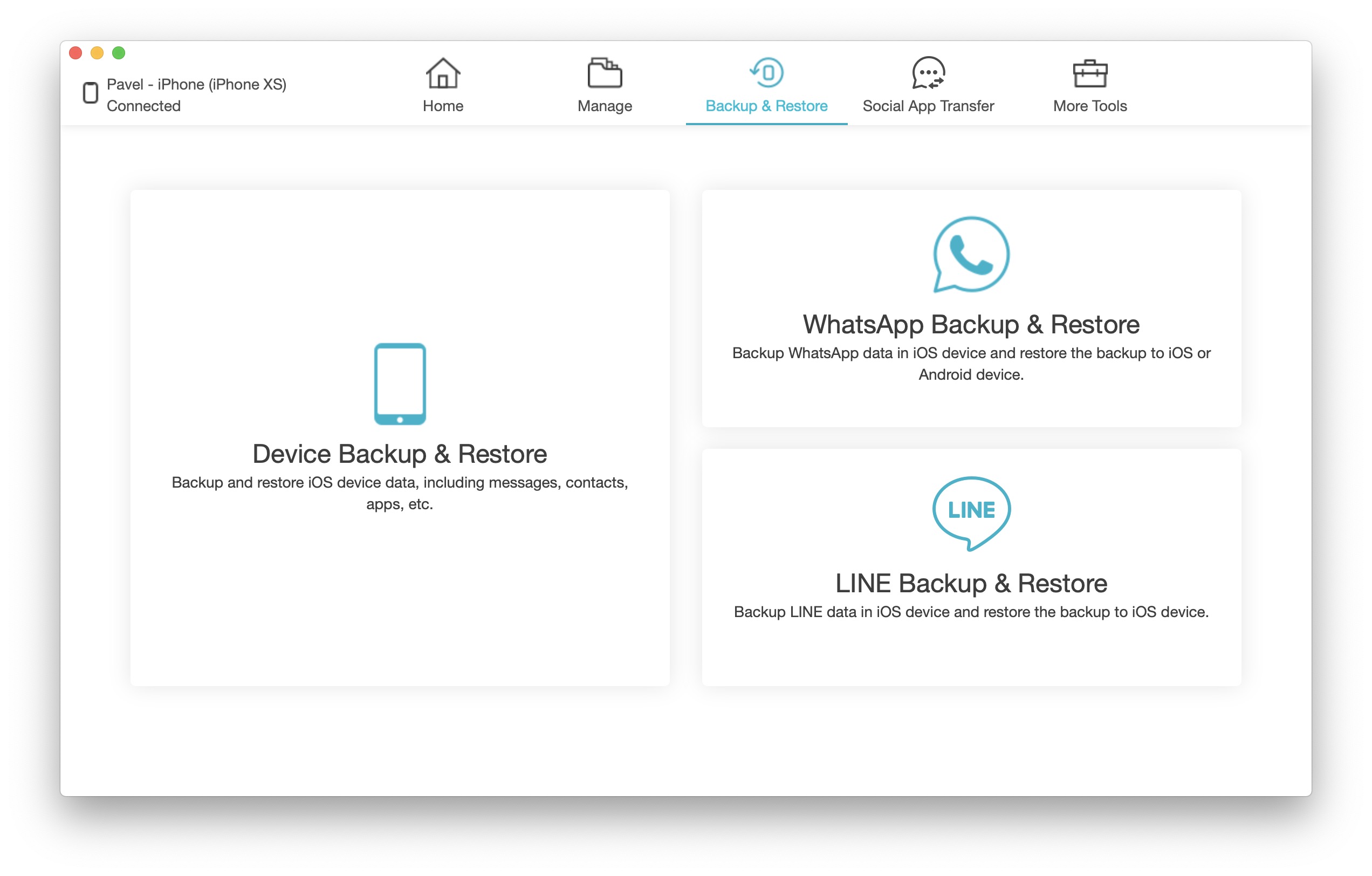Click the green fullscreen window button
Screen dimensions: 1372x876
tap(119, 53)
